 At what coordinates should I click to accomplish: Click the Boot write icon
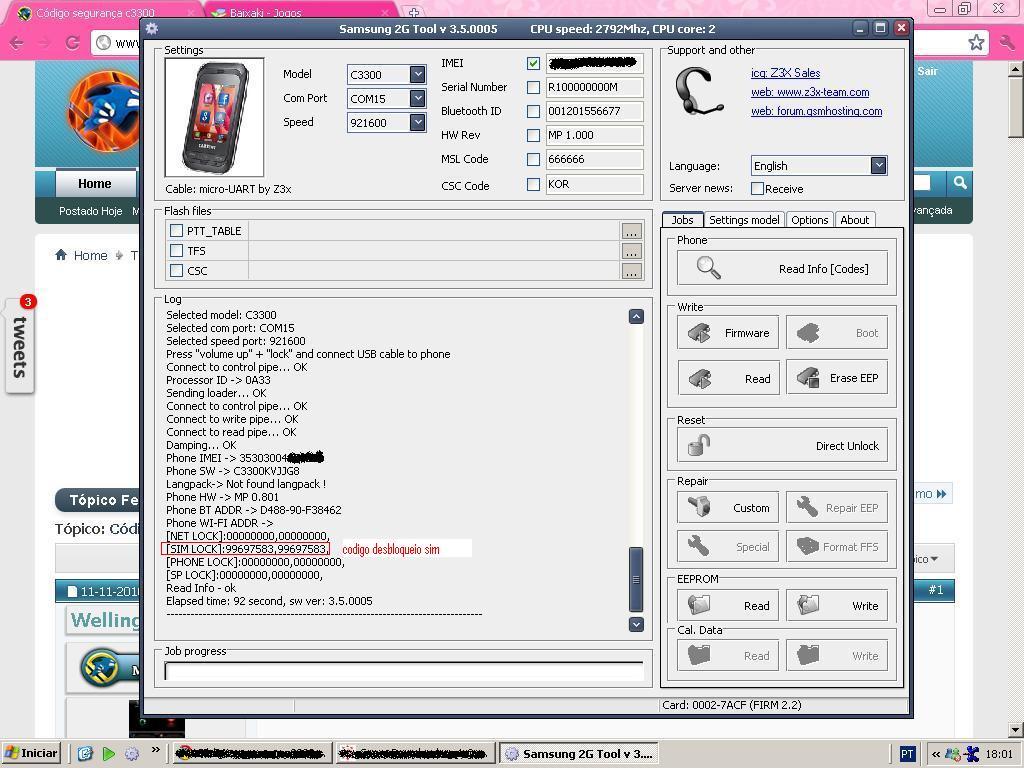[x=808, y=333]
